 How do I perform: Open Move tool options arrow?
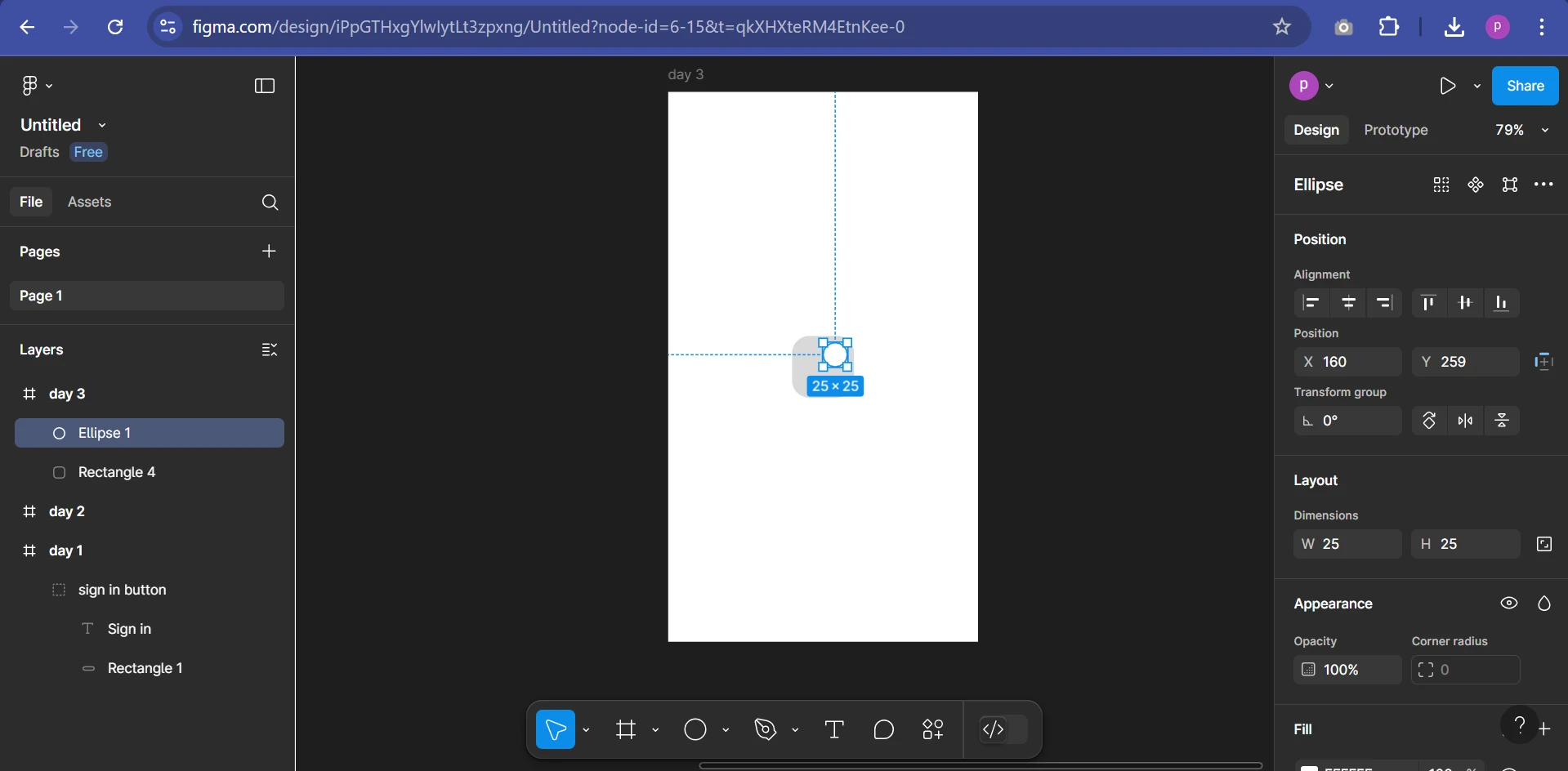point(586,729)
